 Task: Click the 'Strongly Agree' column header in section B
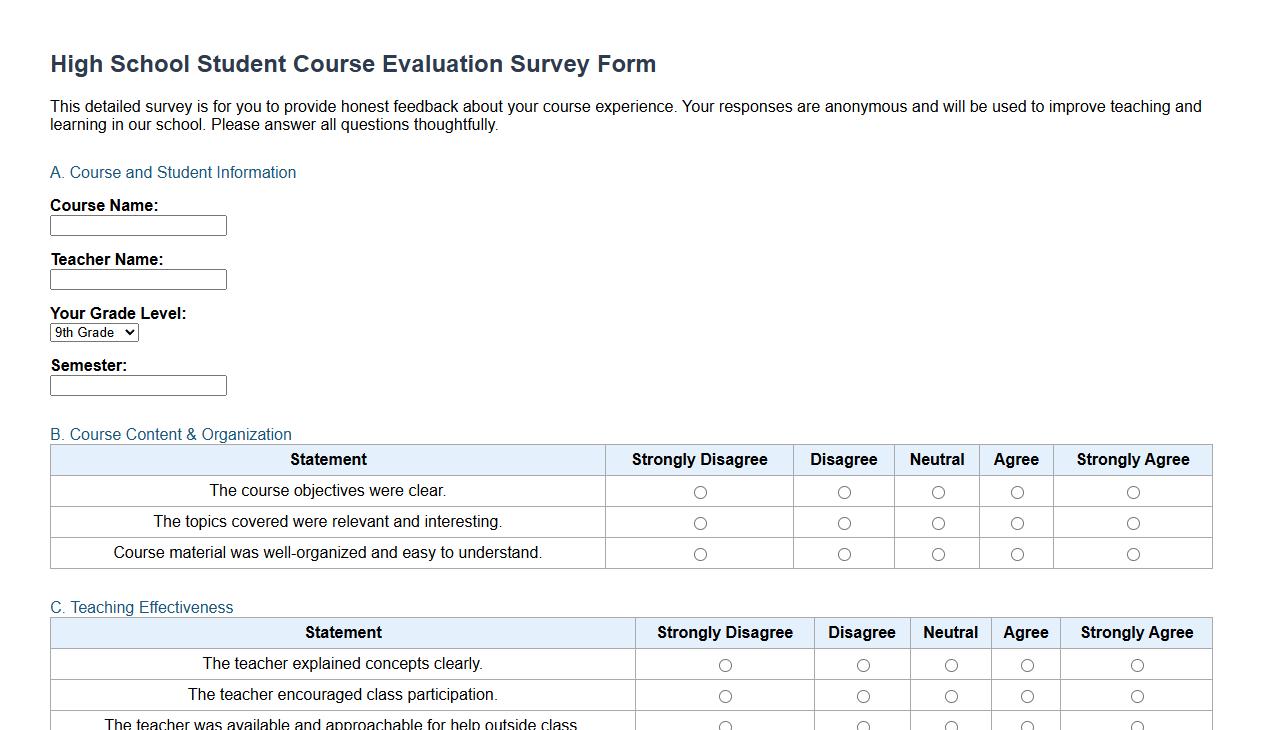[1132, 459]
